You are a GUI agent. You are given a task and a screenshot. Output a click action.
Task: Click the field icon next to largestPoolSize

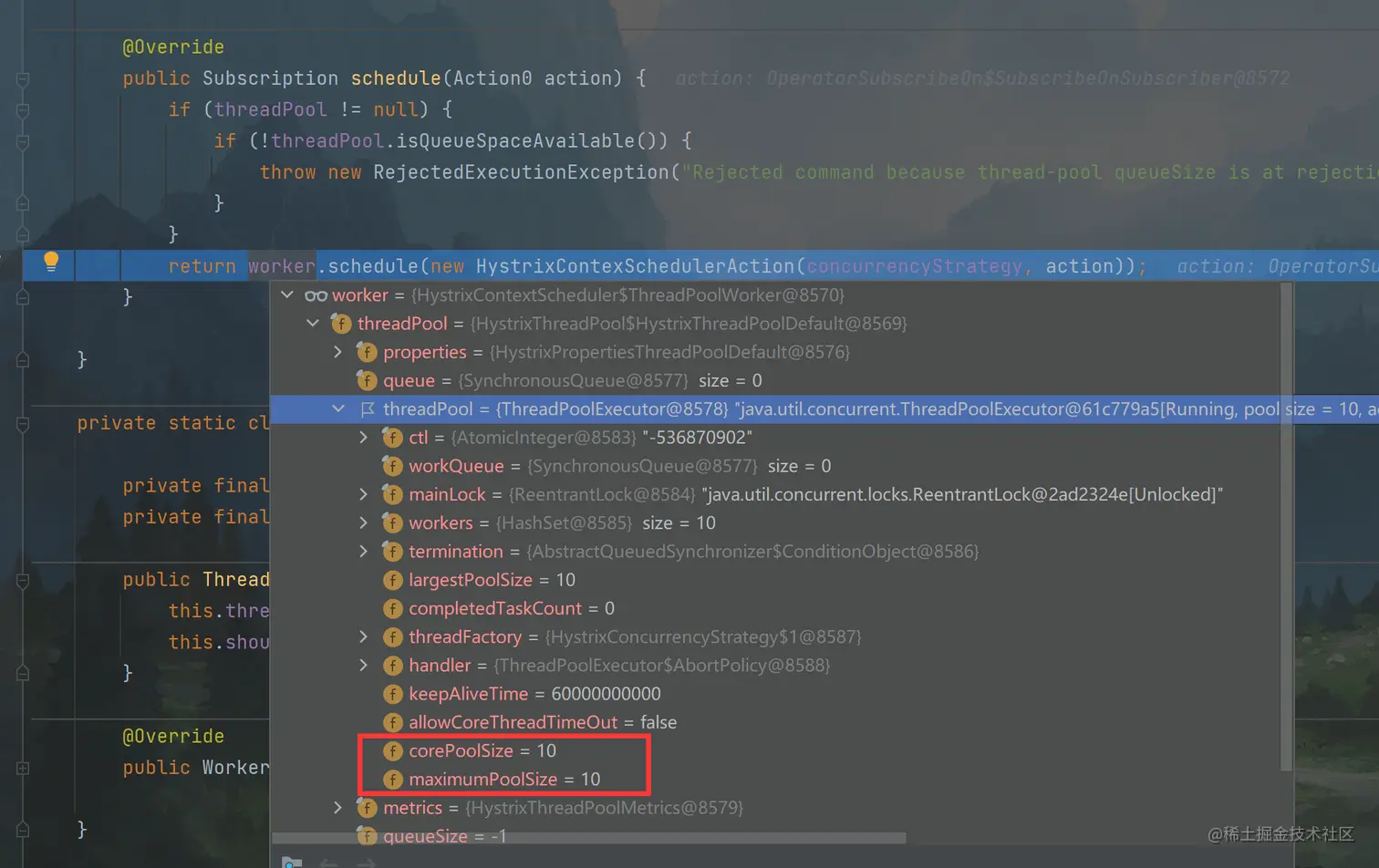(392, 580)
